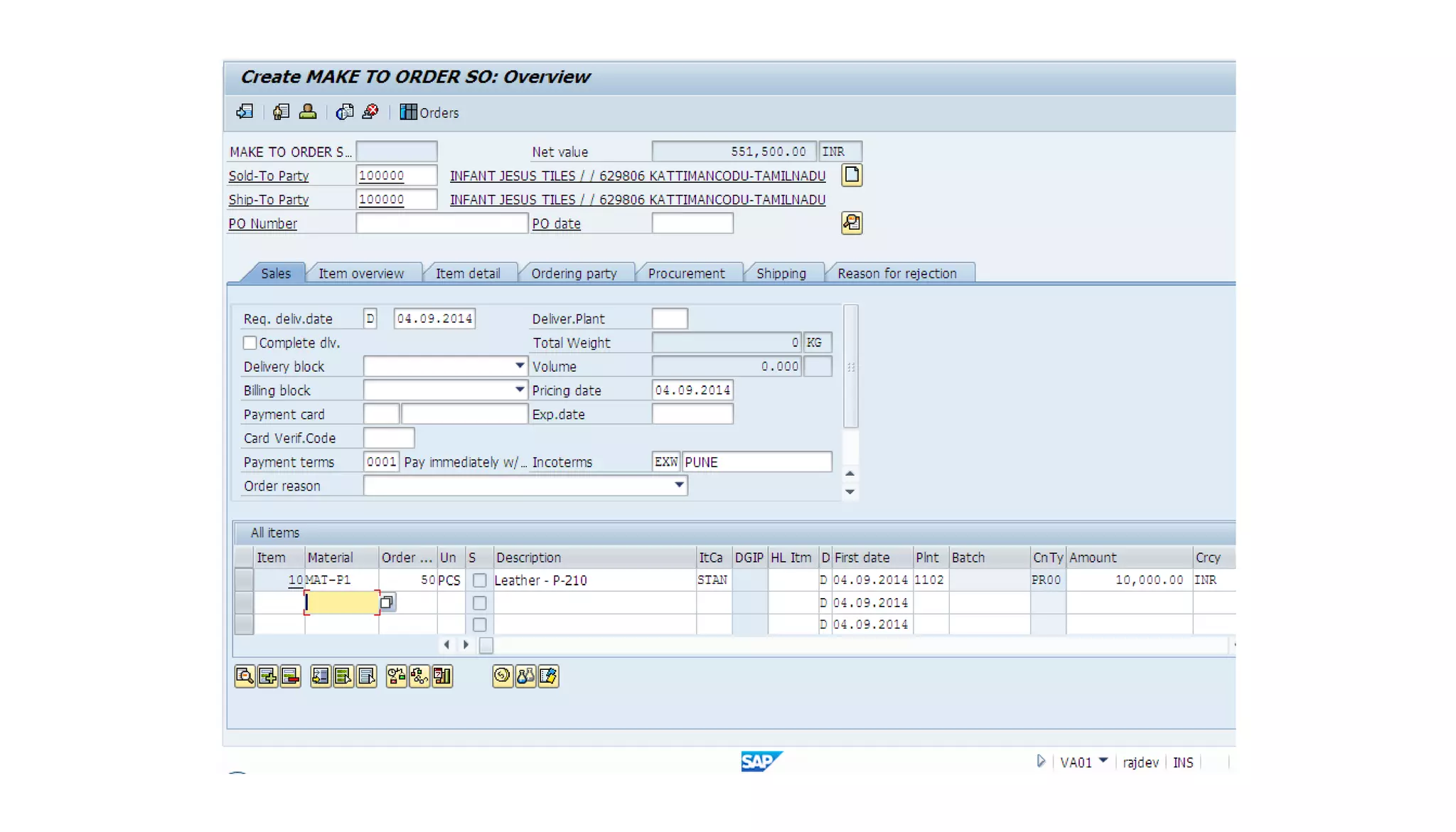Toggle S checkbox in the second item row
The image size is (1456, 832).
click(x=480, y=603)
